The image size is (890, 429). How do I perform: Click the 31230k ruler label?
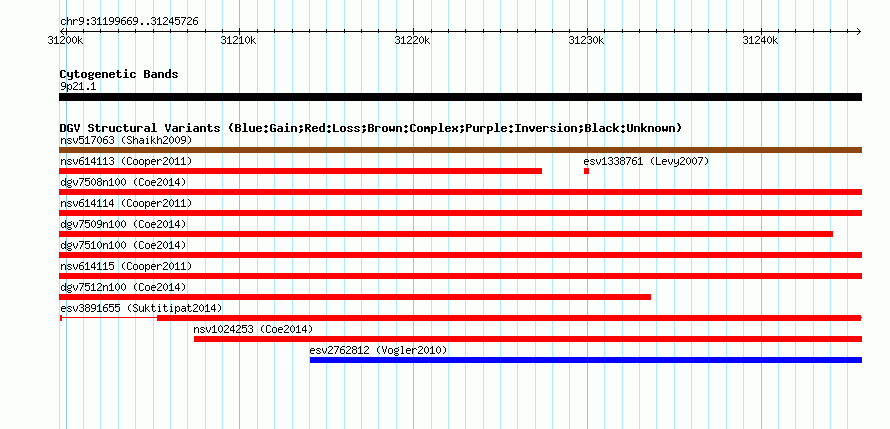pyautogui.click(x=587, y=41)
